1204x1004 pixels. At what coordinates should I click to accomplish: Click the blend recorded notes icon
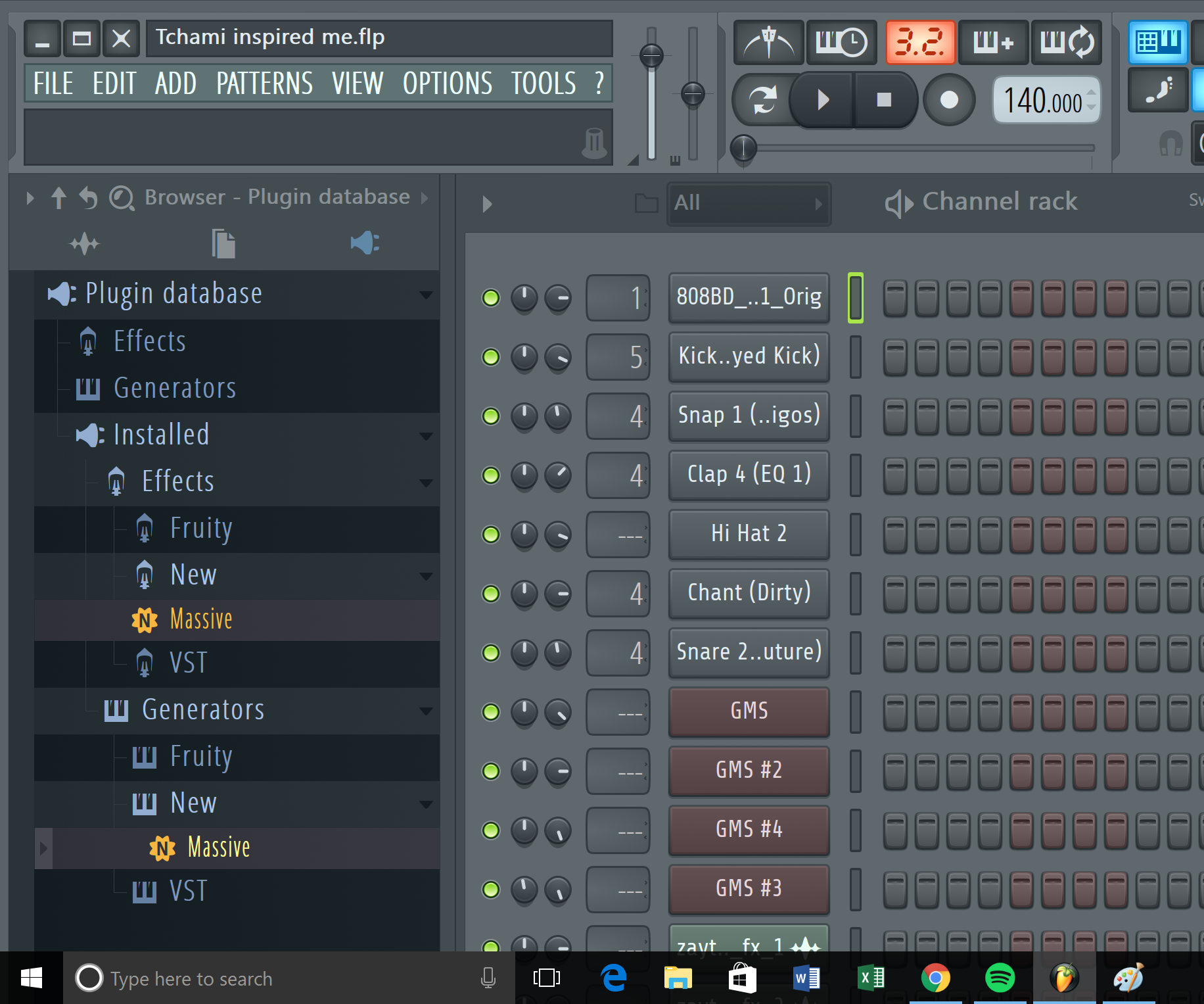pos(993,43)
